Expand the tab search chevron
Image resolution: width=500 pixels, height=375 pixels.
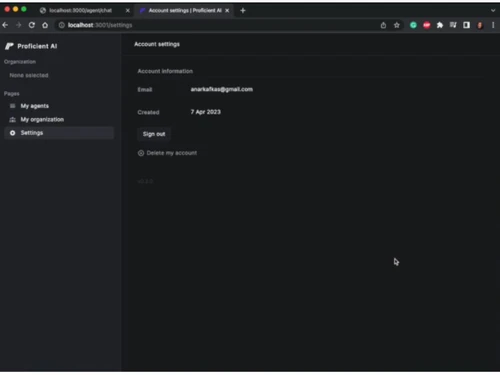click(x=493, y=11)
